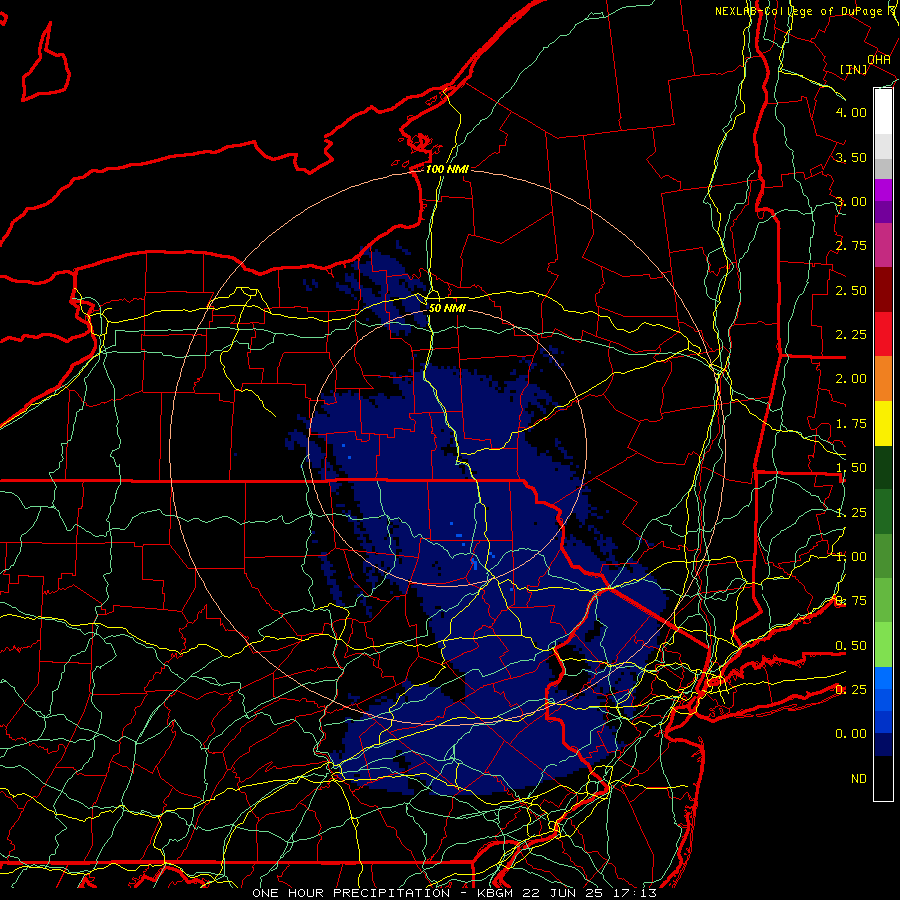Click the 2.00 legend value
This screenshot has width=900, height=900.
851,379
